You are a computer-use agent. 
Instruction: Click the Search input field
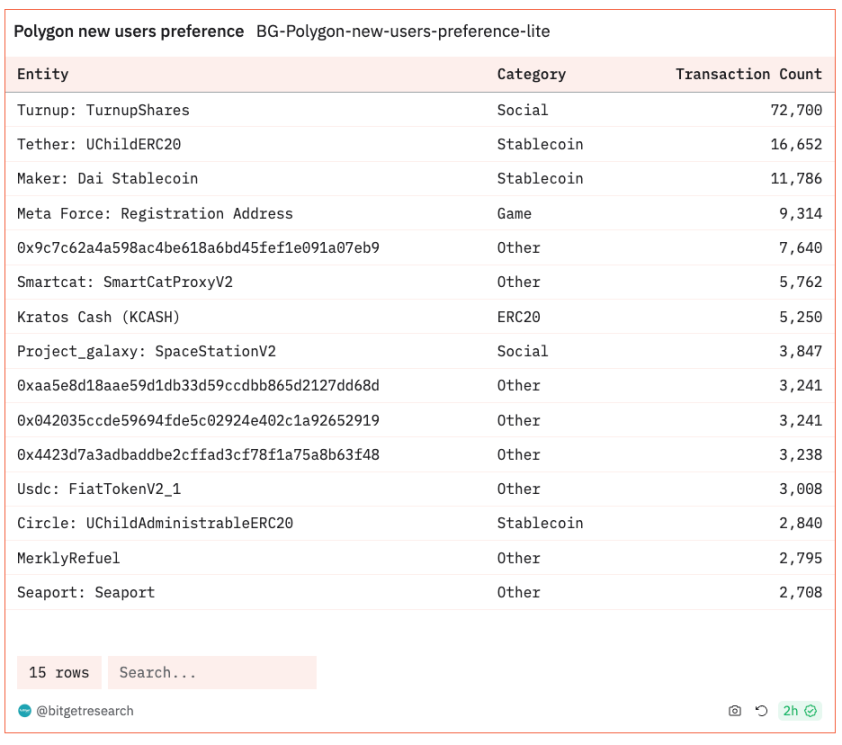point(212,672)
